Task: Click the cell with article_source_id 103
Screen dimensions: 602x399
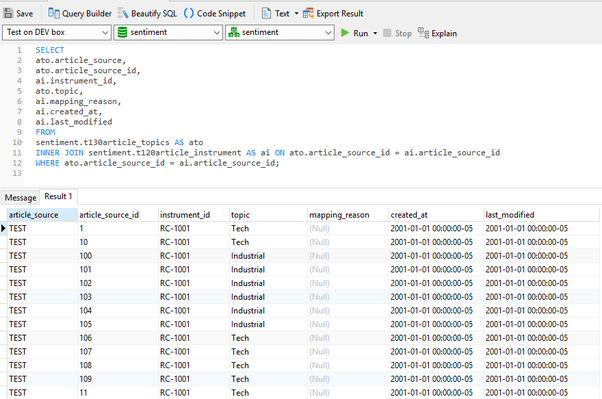Action: coord(118,297)
